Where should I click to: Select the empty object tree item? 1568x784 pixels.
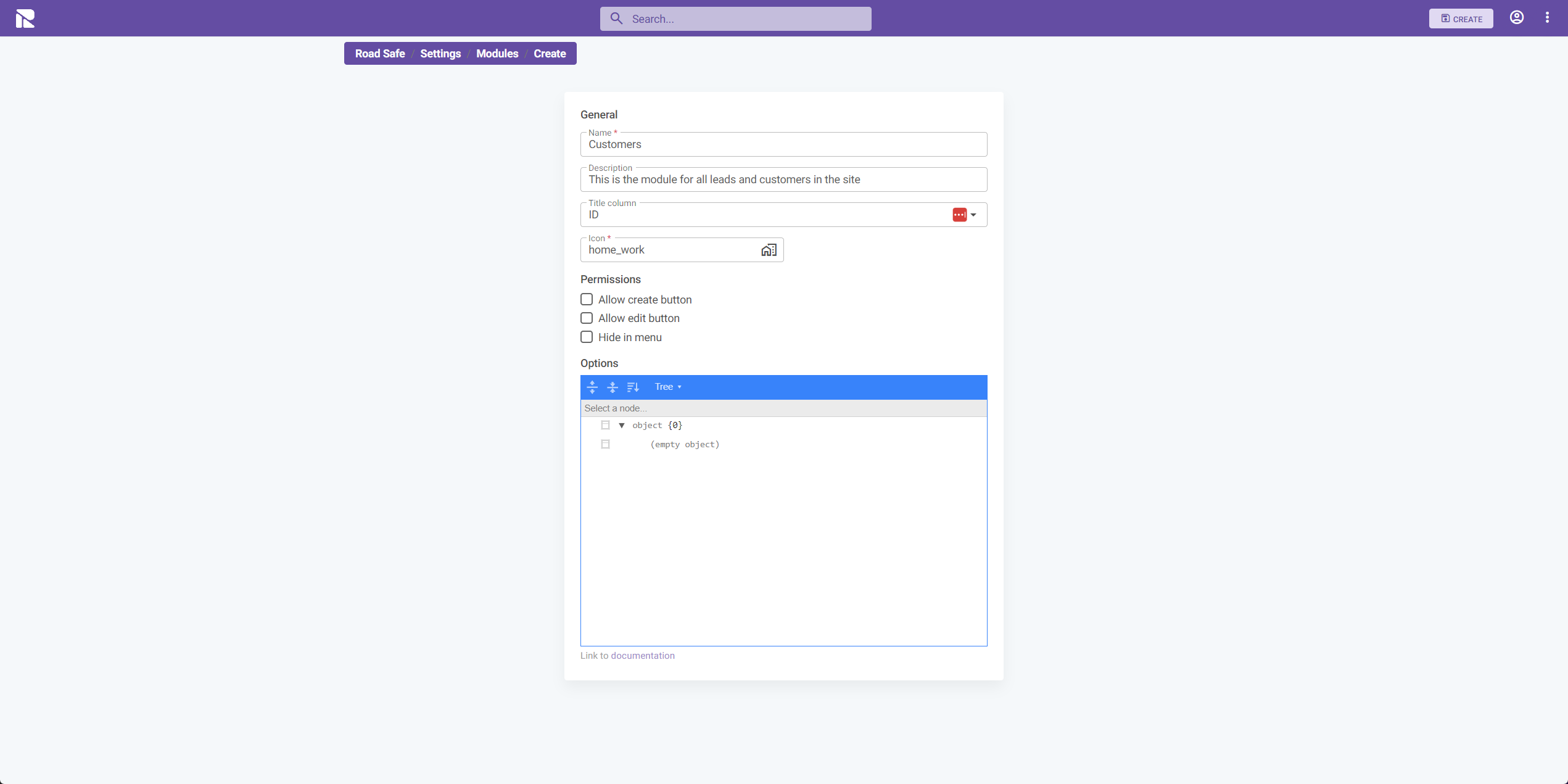point(684,444)
